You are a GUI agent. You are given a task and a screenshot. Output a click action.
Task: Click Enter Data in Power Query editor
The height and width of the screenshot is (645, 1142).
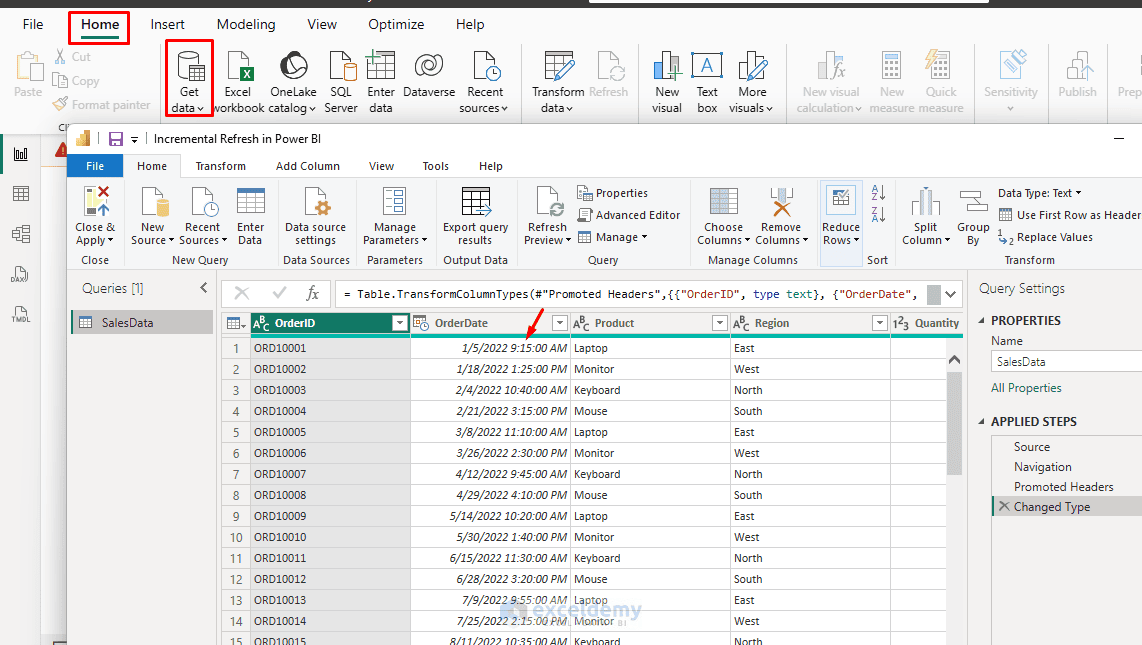pyautogui.click(x=251, y=216)
